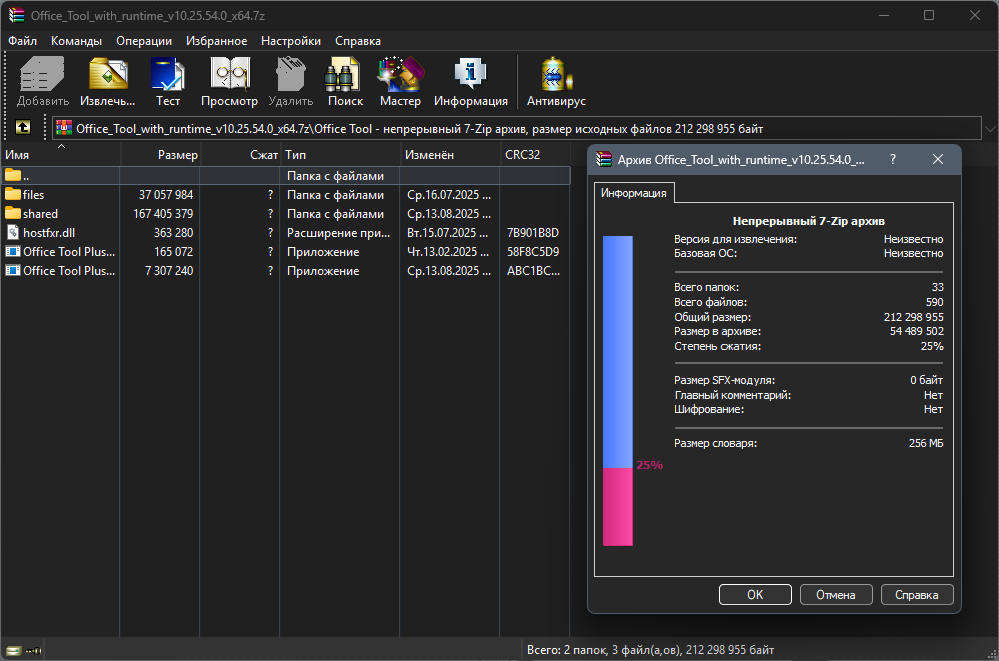Image resolution: width=999 pixels, height=661 pixels.
Task: Select the ".." parent folder icon
Action: pyautogui.click(x=13, y=175)
